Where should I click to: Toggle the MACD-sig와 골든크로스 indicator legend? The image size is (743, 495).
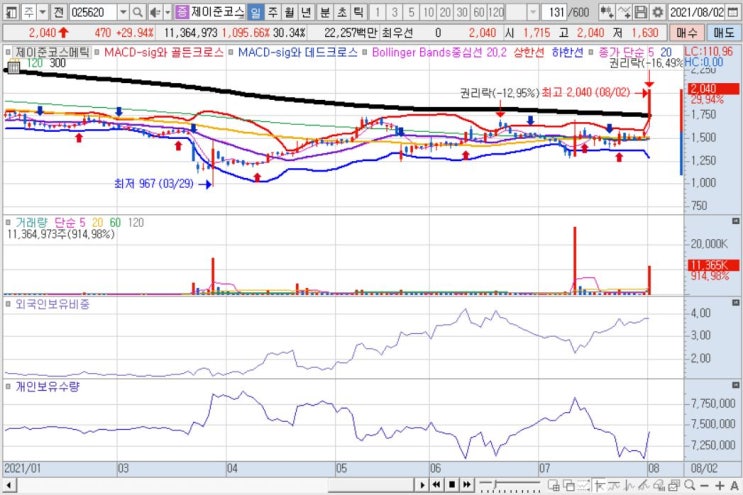coord(163,52)
